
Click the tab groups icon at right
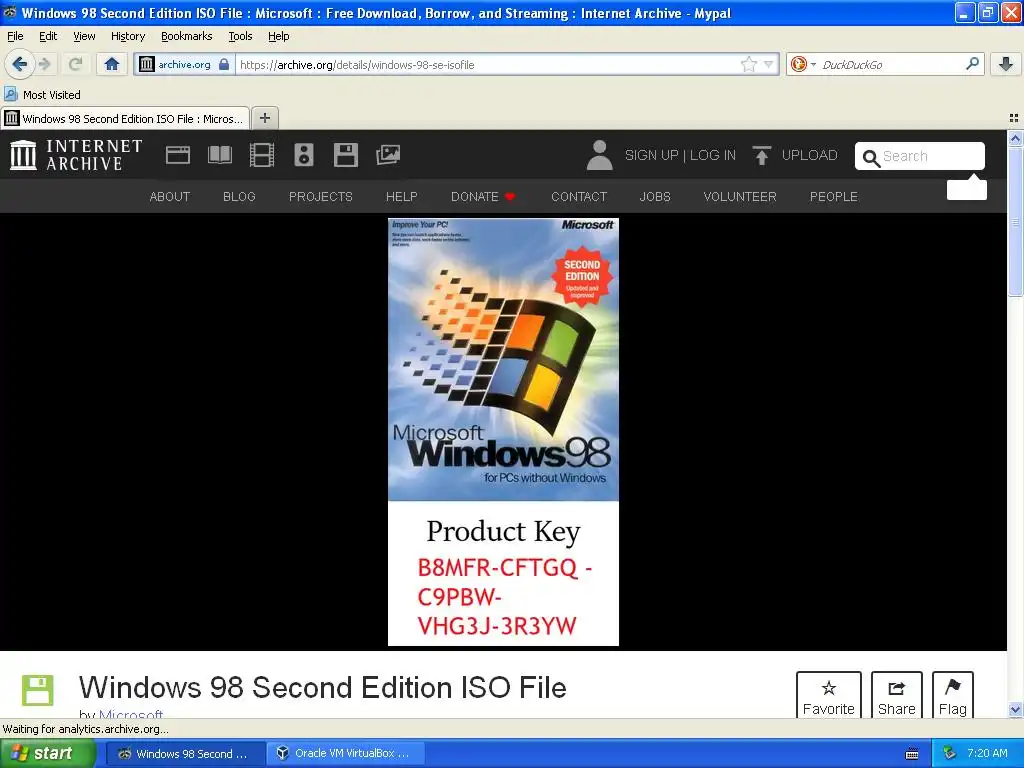point(1014,118)
